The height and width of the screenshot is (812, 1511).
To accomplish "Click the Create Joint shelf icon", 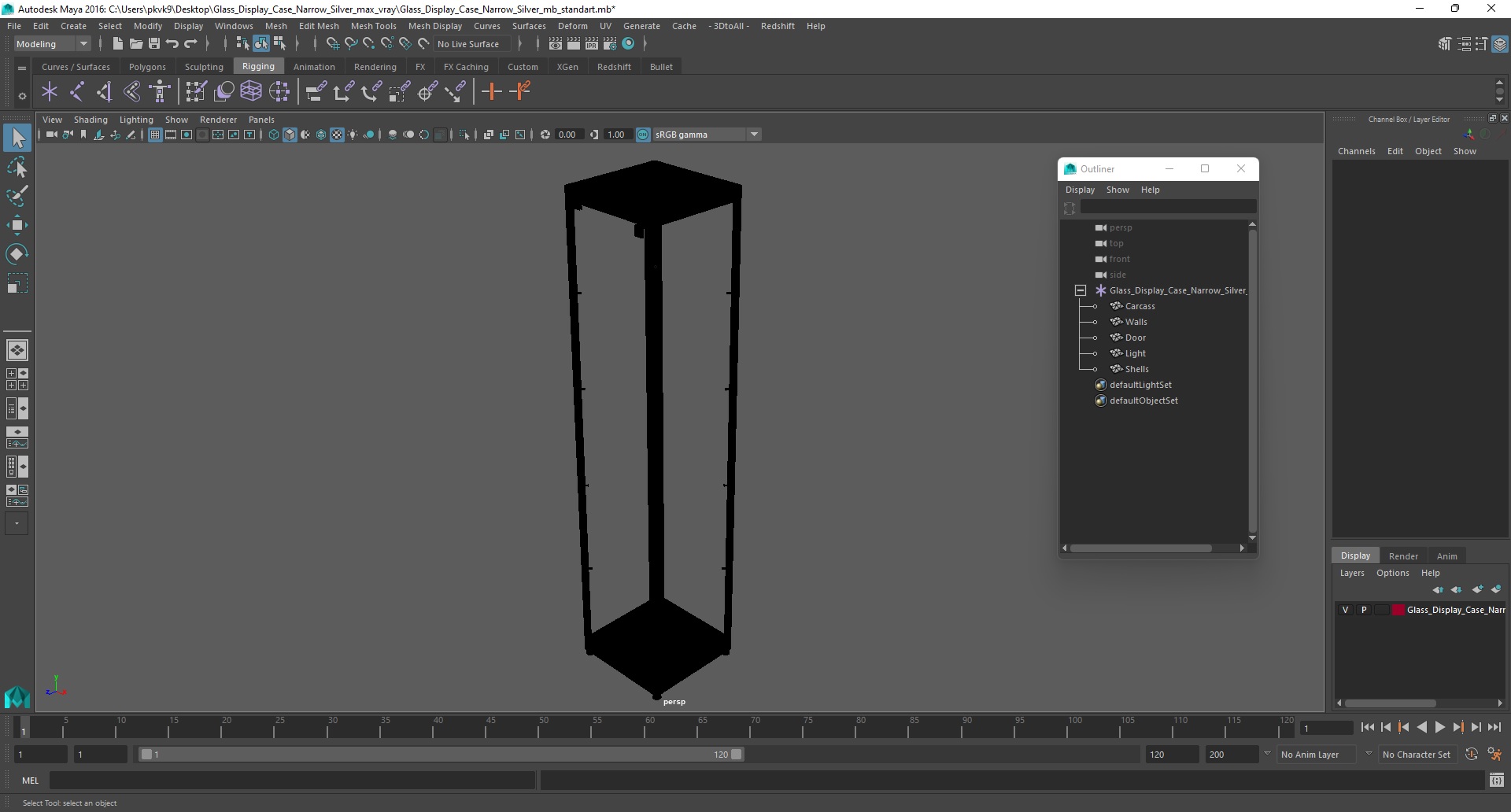I will coord(77,92).
